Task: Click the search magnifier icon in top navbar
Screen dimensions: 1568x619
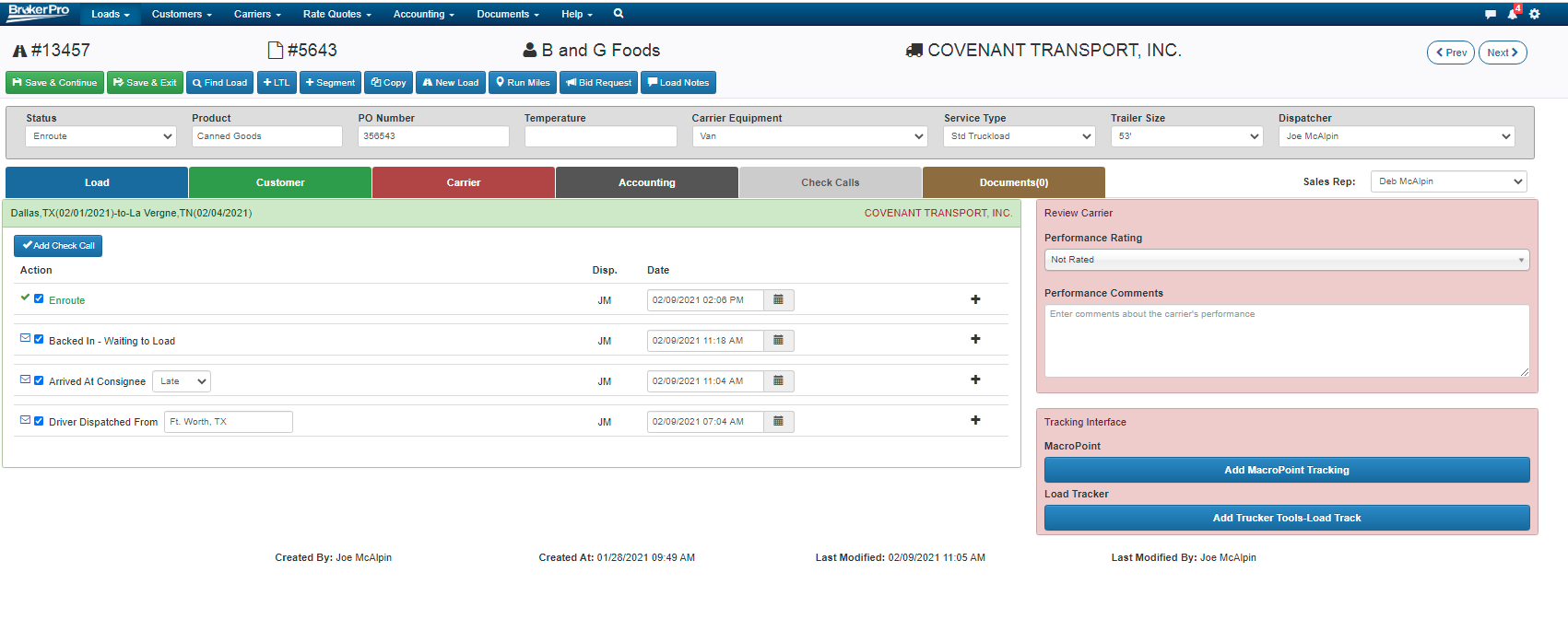Action: 619,14
